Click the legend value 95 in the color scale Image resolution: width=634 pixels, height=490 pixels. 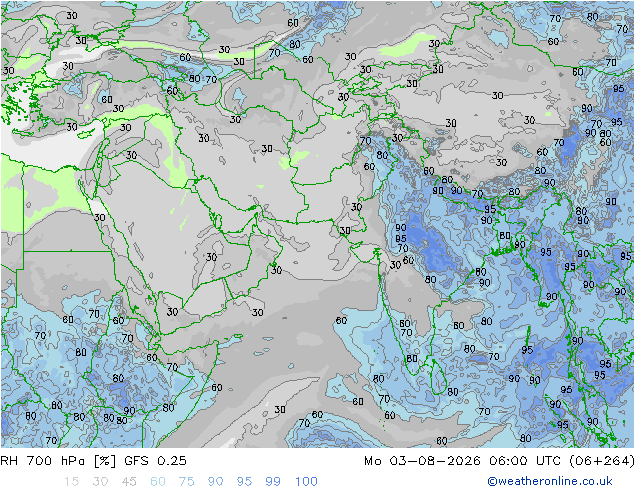coord(244,482)
